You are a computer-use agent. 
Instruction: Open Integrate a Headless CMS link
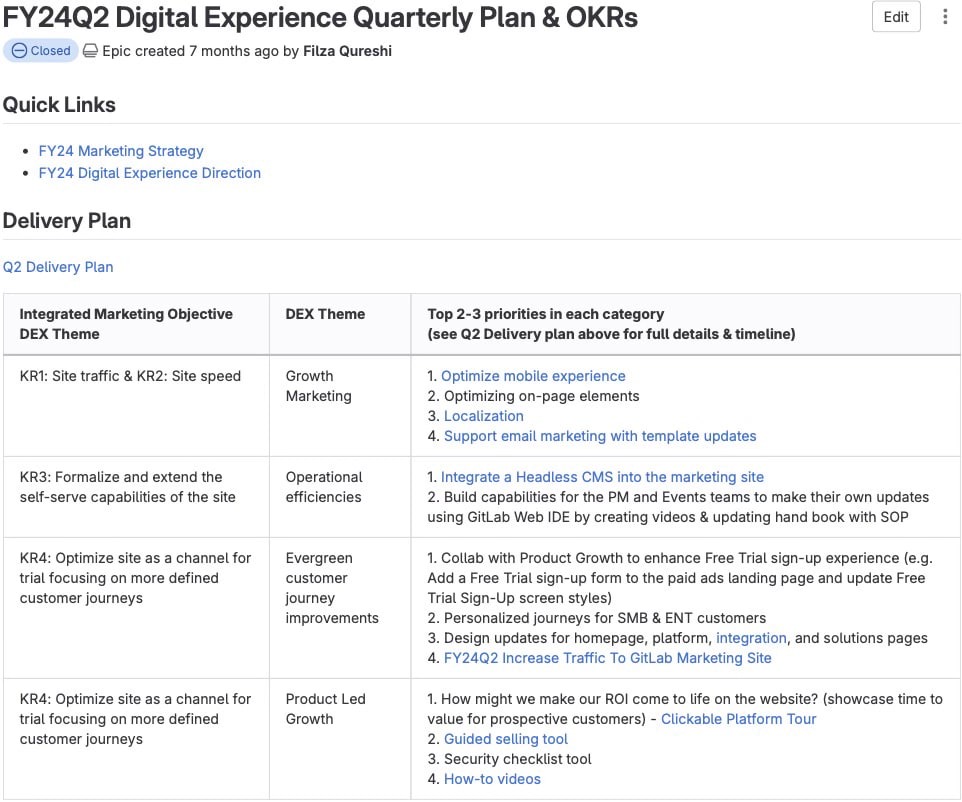pyautogui.click(x=602, y=477)
